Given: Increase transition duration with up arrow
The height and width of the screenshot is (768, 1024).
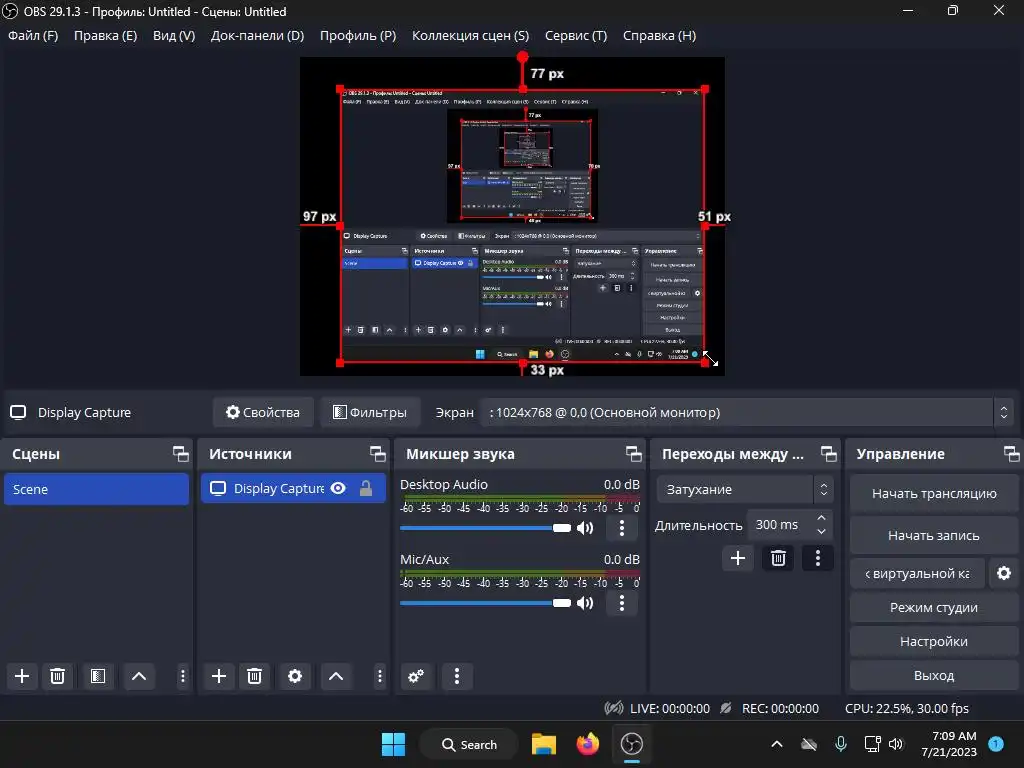Looking at the screenshot, I should pos(822,518).
